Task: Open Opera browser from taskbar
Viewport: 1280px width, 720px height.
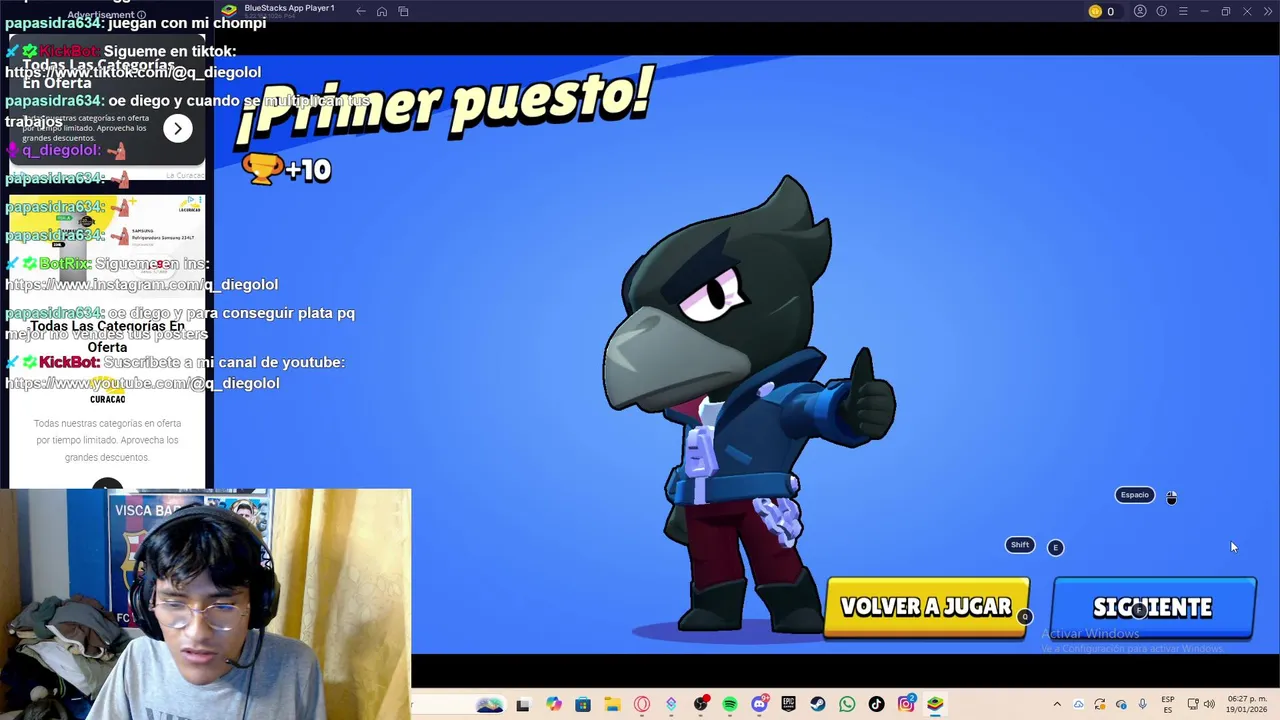Action: (642, 705)
